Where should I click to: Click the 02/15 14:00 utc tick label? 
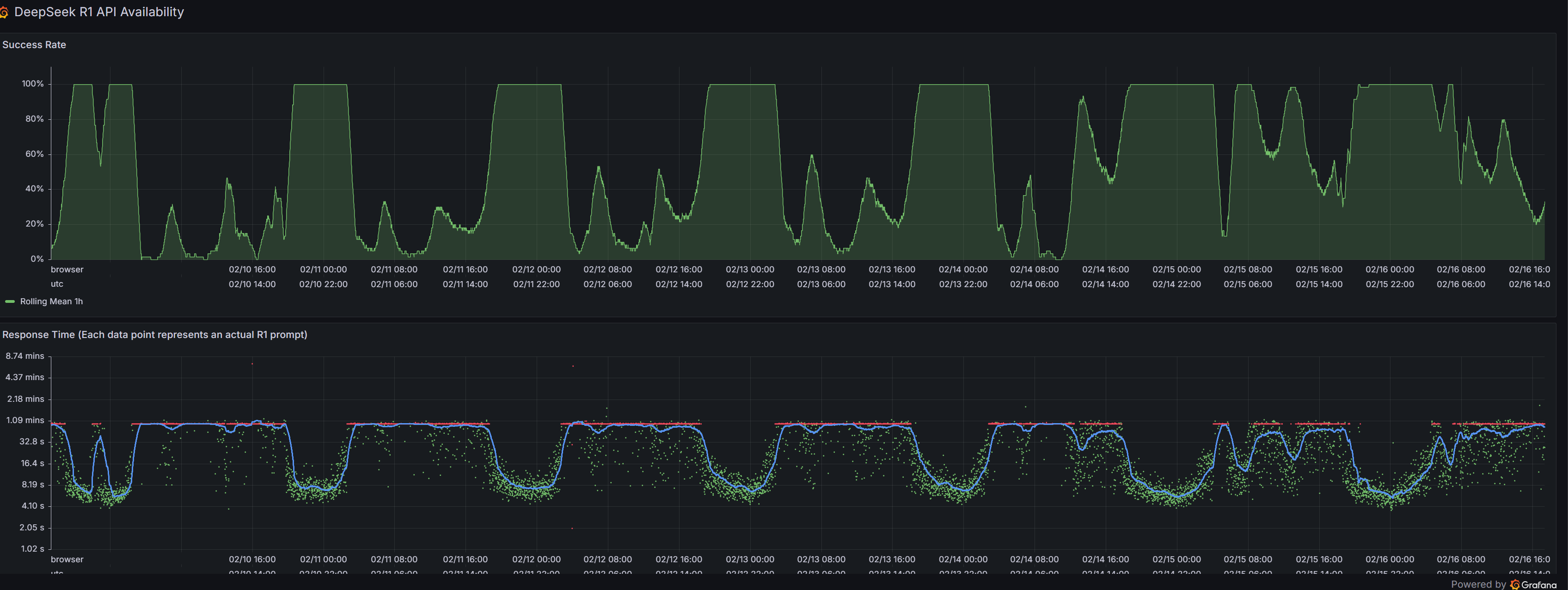coord(1319,284)
